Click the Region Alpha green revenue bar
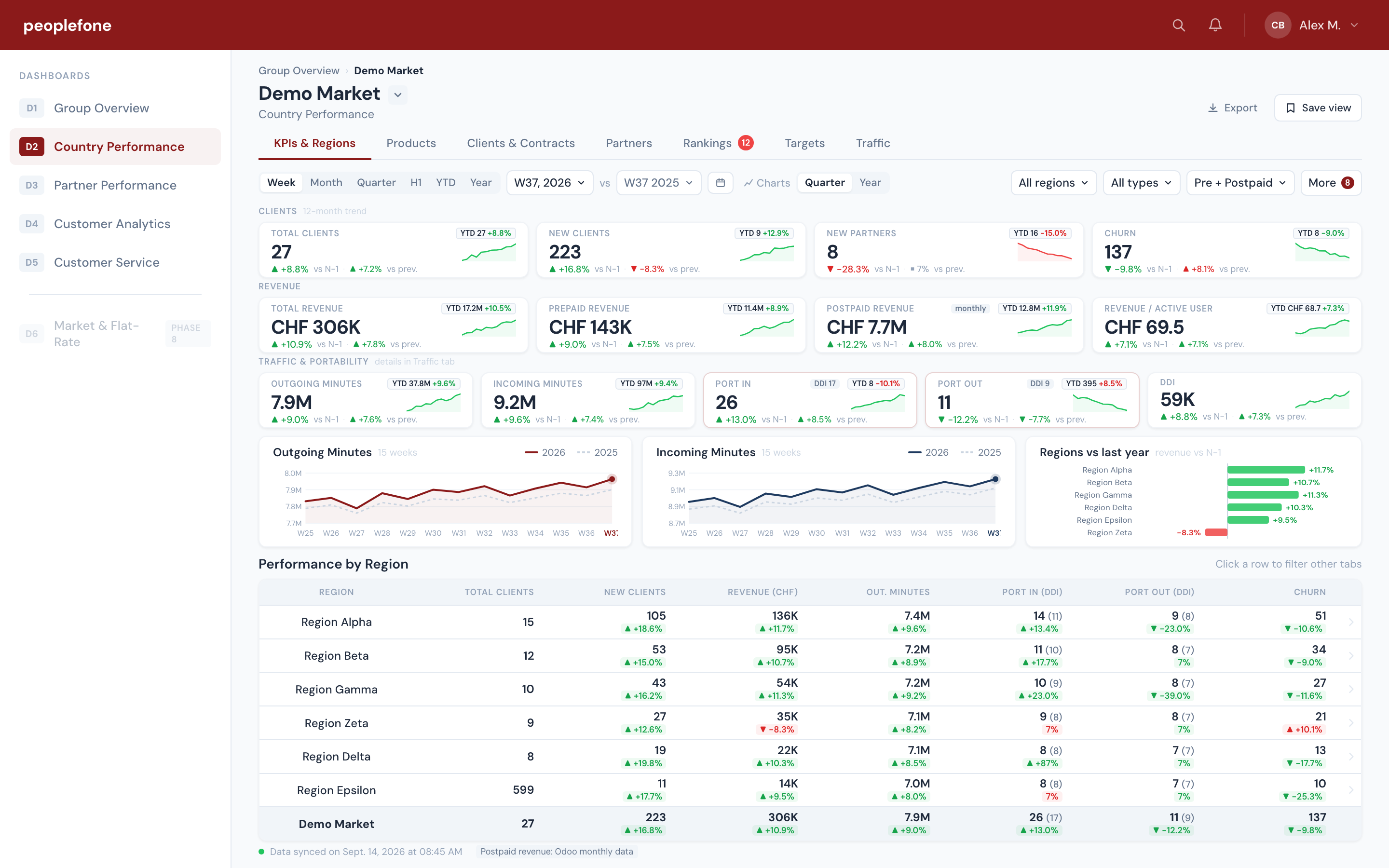The width and height of the screenshot is (1389, 868). click(1266, 470)
